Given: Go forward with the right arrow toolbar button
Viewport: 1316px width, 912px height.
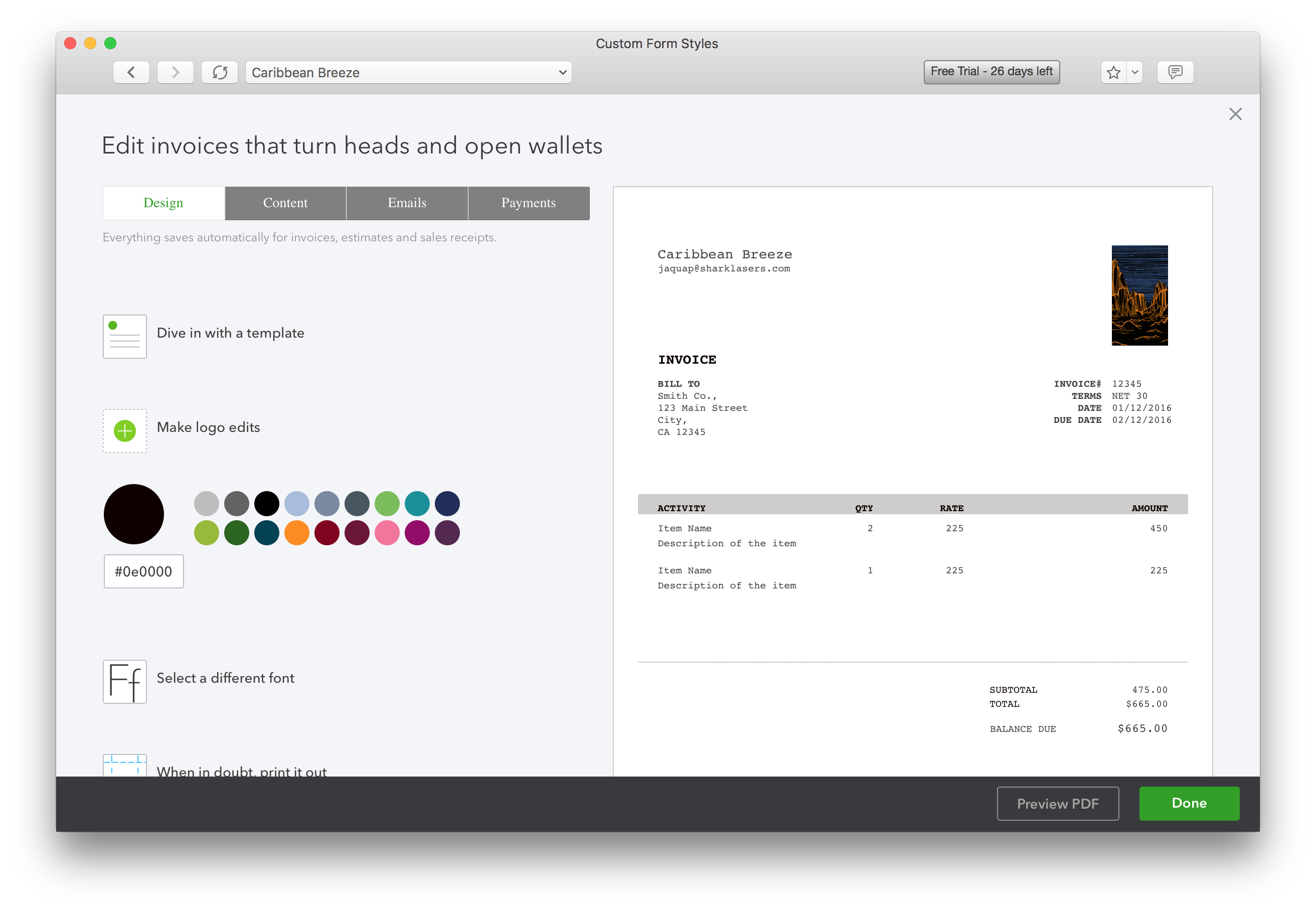Looking at the screenshot, I should point(176,73).
